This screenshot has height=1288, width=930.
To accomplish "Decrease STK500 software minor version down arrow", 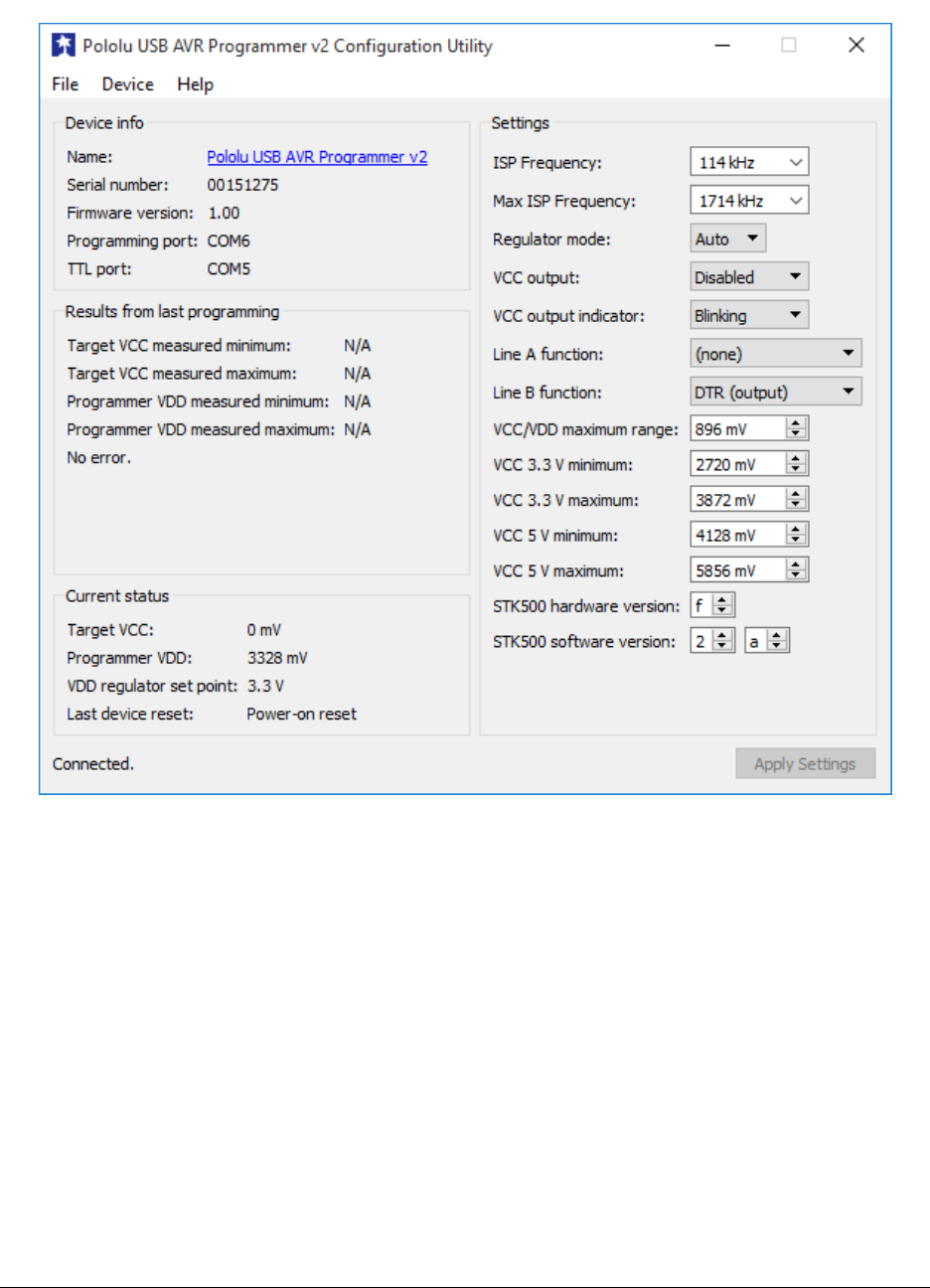I will coord(777,647).
